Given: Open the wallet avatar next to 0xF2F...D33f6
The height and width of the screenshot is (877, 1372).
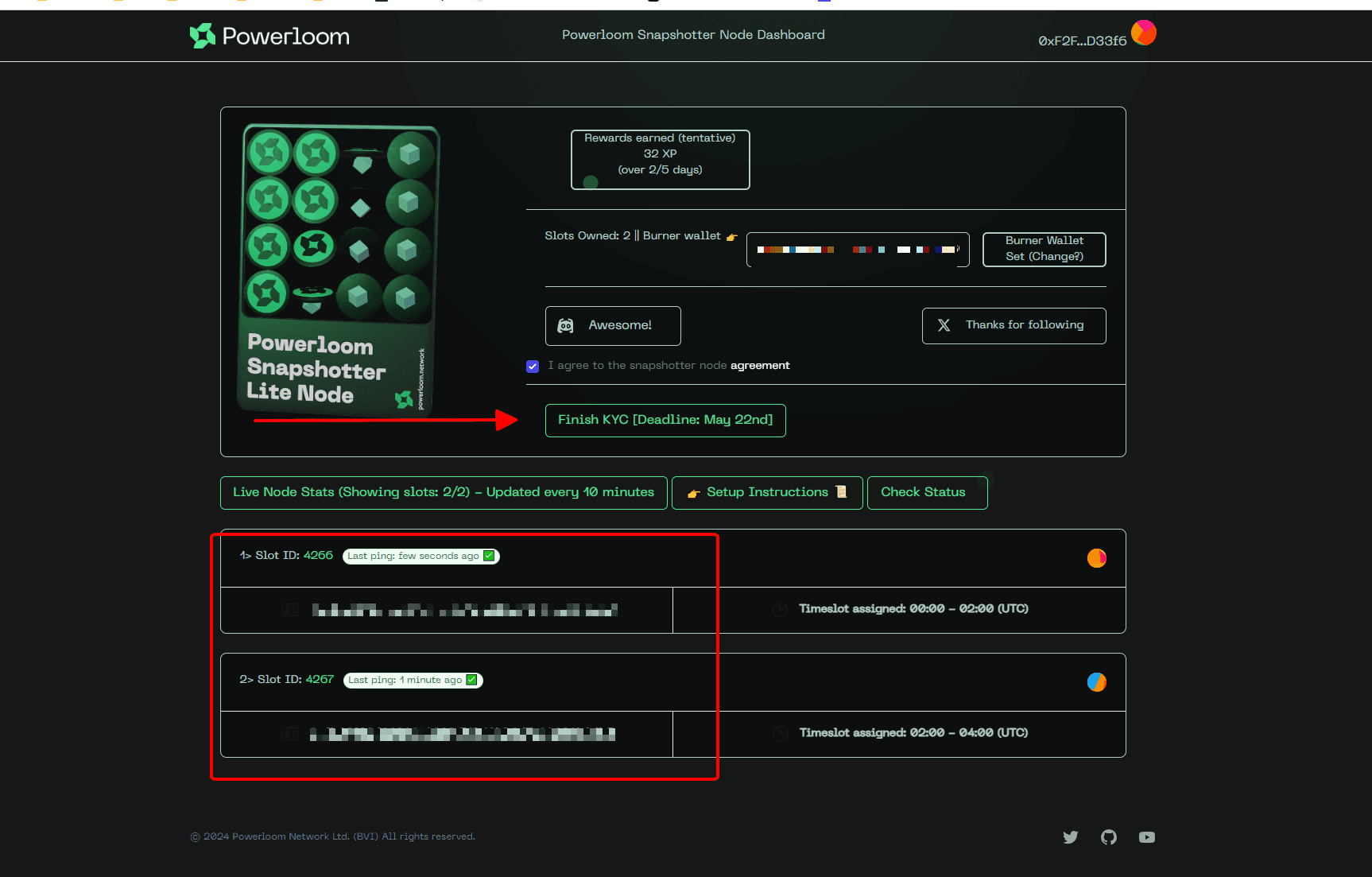Looking at the screenshot, I should click(1144, 33).
